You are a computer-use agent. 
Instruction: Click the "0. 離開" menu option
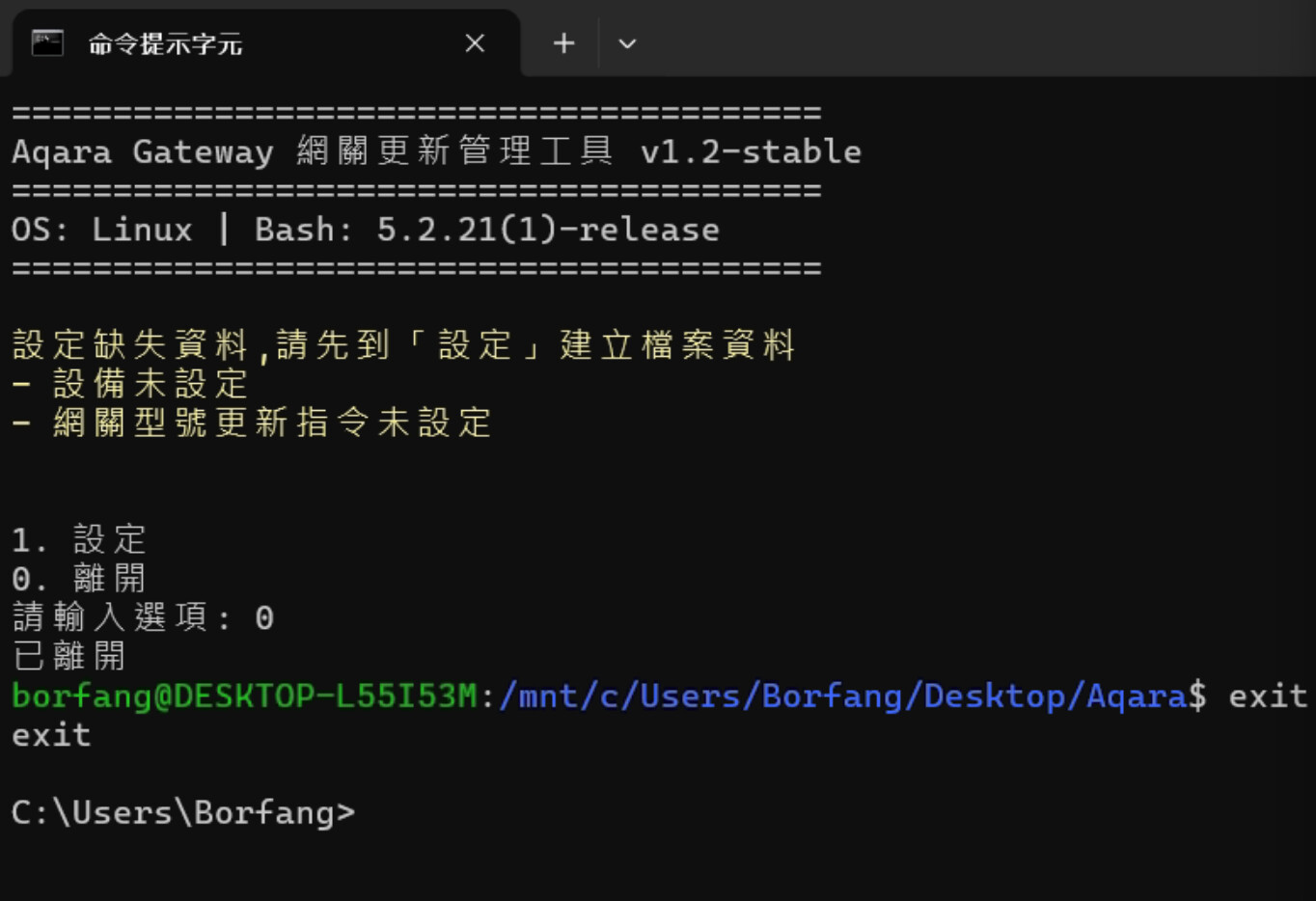pos(79,579)
